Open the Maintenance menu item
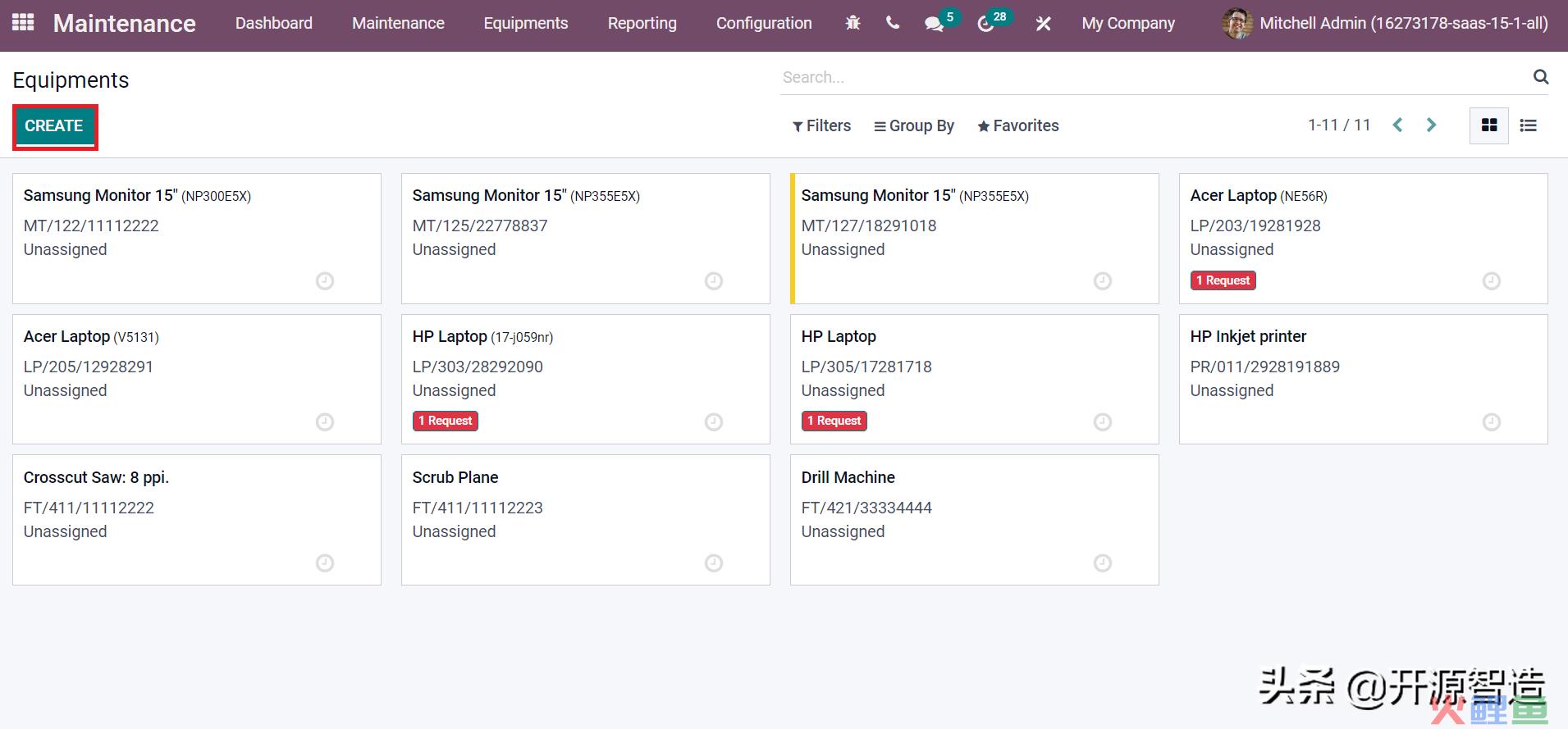Viewport: 1568px width, 729px height. [398, 24]
